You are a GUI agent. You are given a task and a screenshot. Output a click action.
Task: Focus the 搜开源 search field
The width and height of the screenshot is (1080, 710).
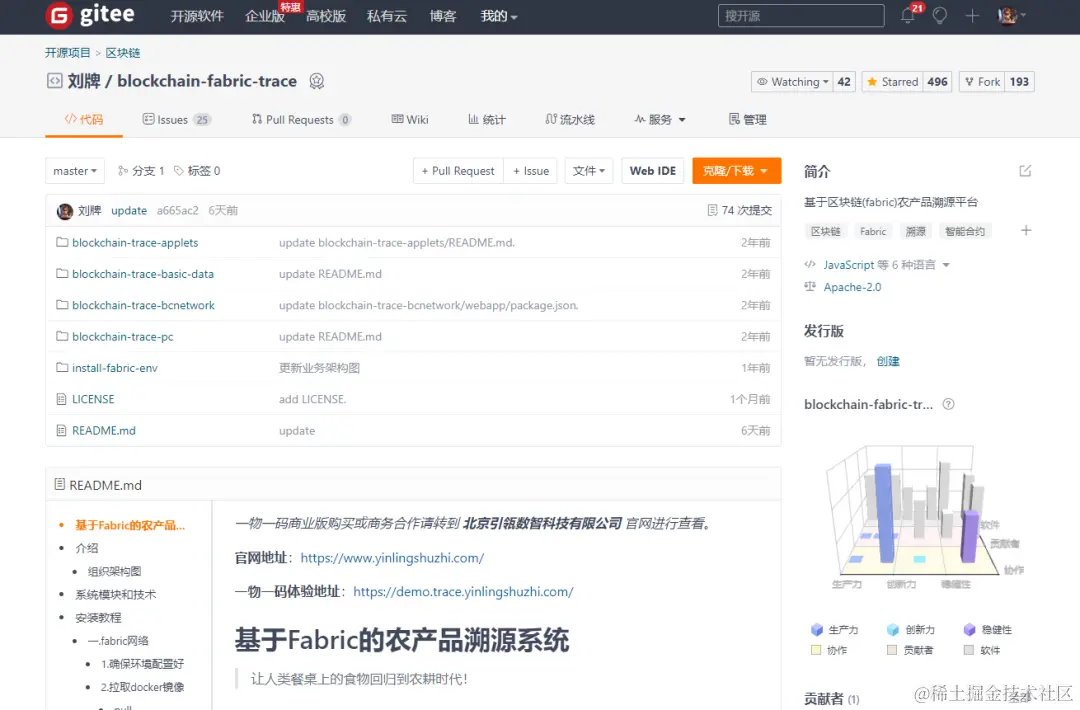[x=801, y=16]
